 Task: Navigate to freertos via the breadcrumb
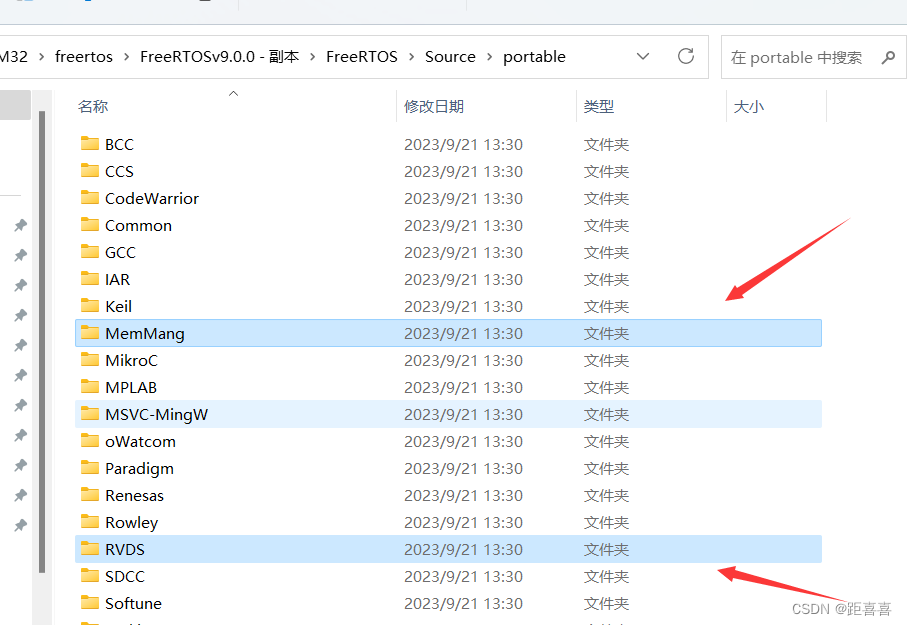pyautogui.click(x=84, y=57)
